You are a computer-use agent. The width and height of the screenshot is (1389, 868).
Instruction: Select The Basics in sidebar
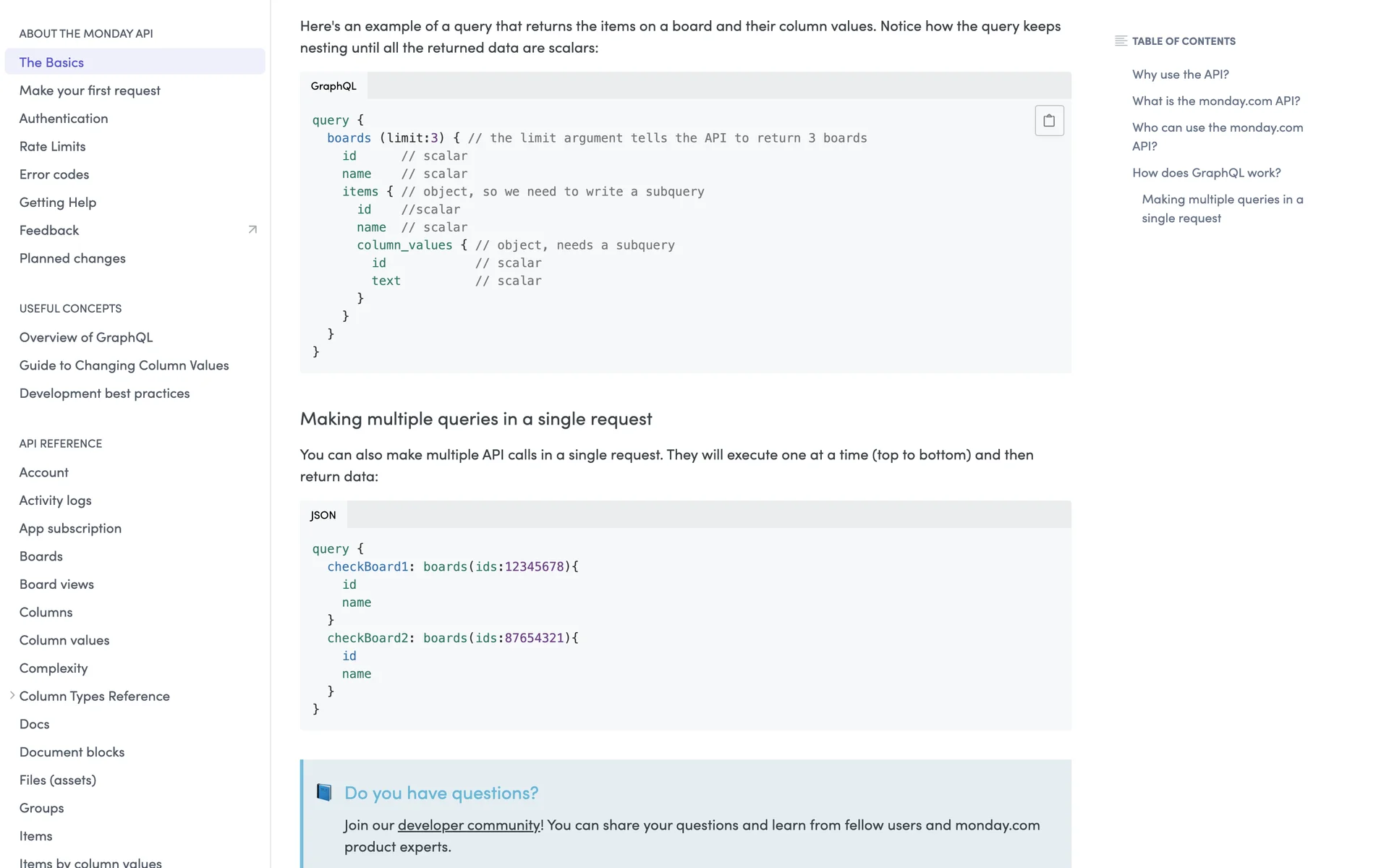[51, 62]
